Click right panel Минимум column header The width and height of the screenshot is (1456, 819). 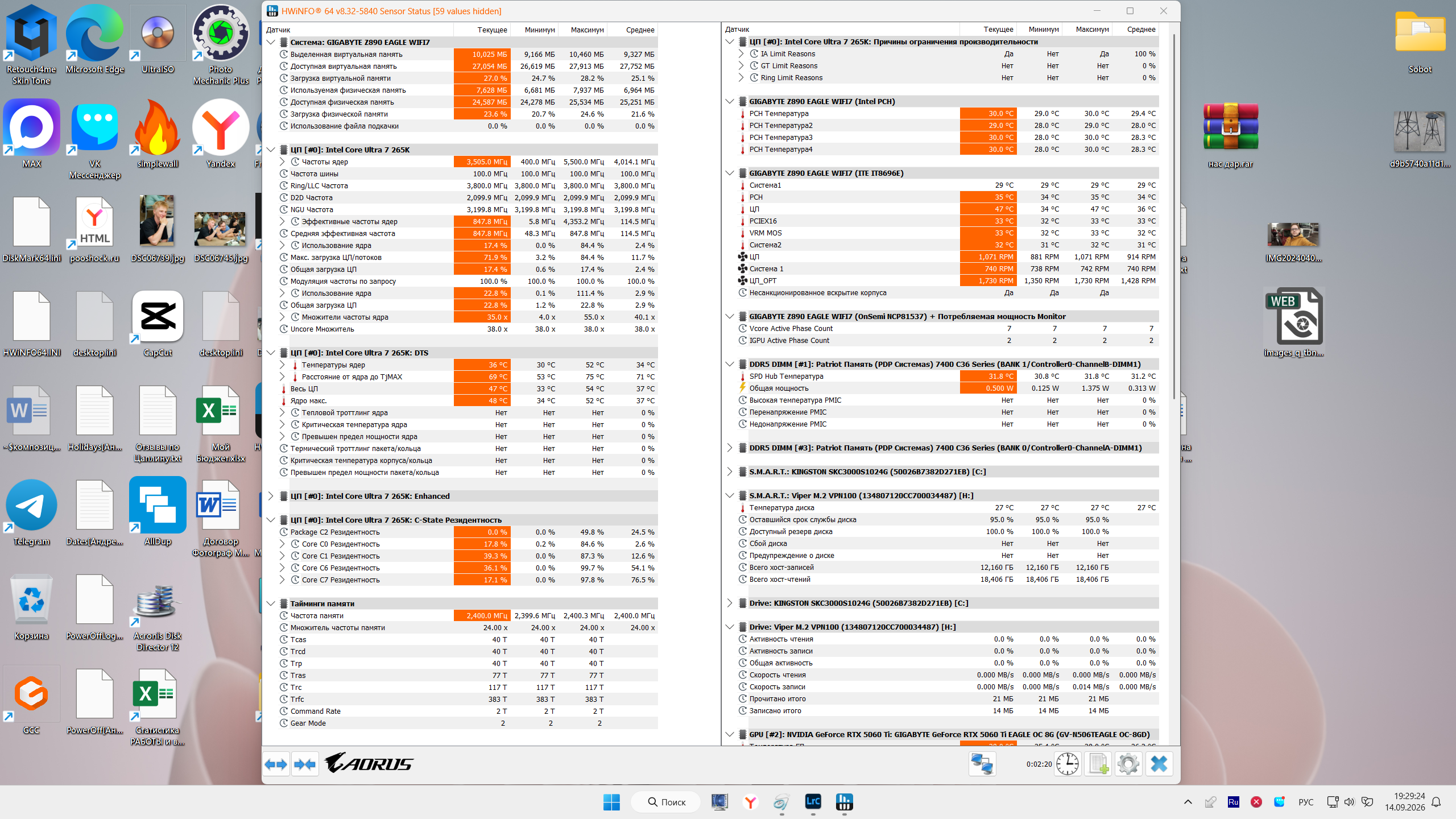(1040, 29)
